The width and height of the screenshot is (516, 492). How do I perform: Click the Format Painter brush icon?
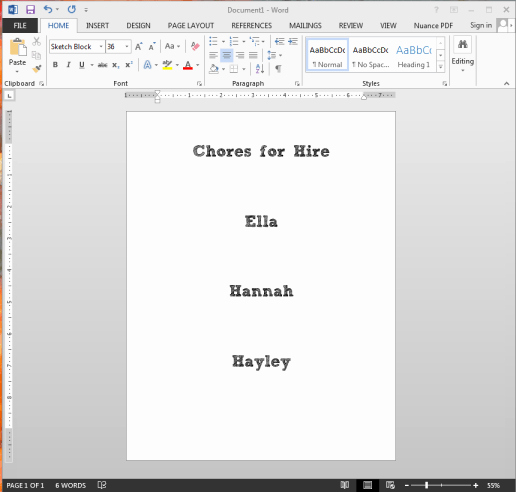(37, 69)
